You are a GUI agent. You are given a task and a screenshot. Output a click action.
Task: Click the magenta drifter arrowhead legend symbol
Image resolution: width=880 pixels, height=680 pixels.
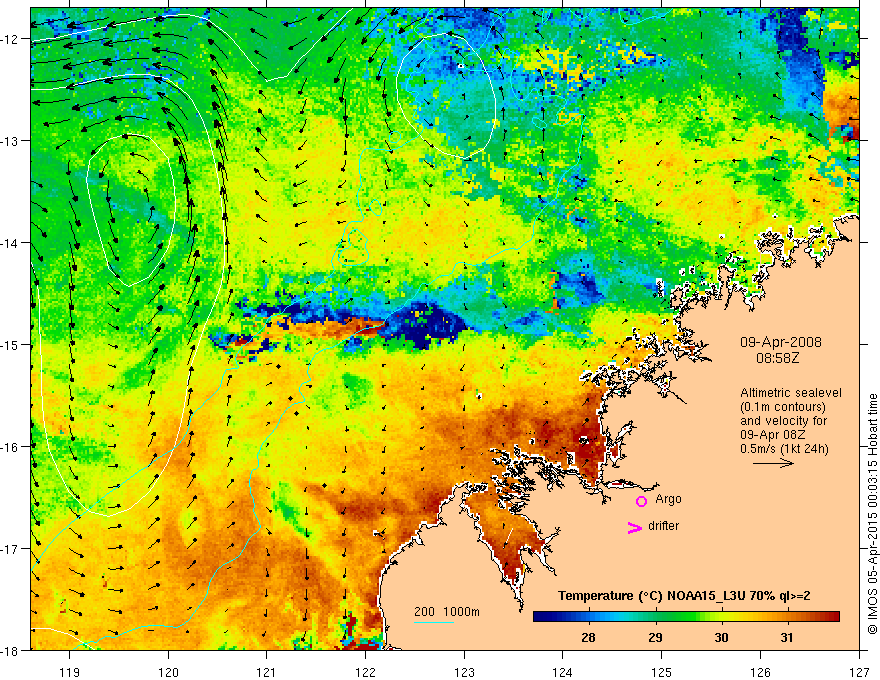(635, 528)
